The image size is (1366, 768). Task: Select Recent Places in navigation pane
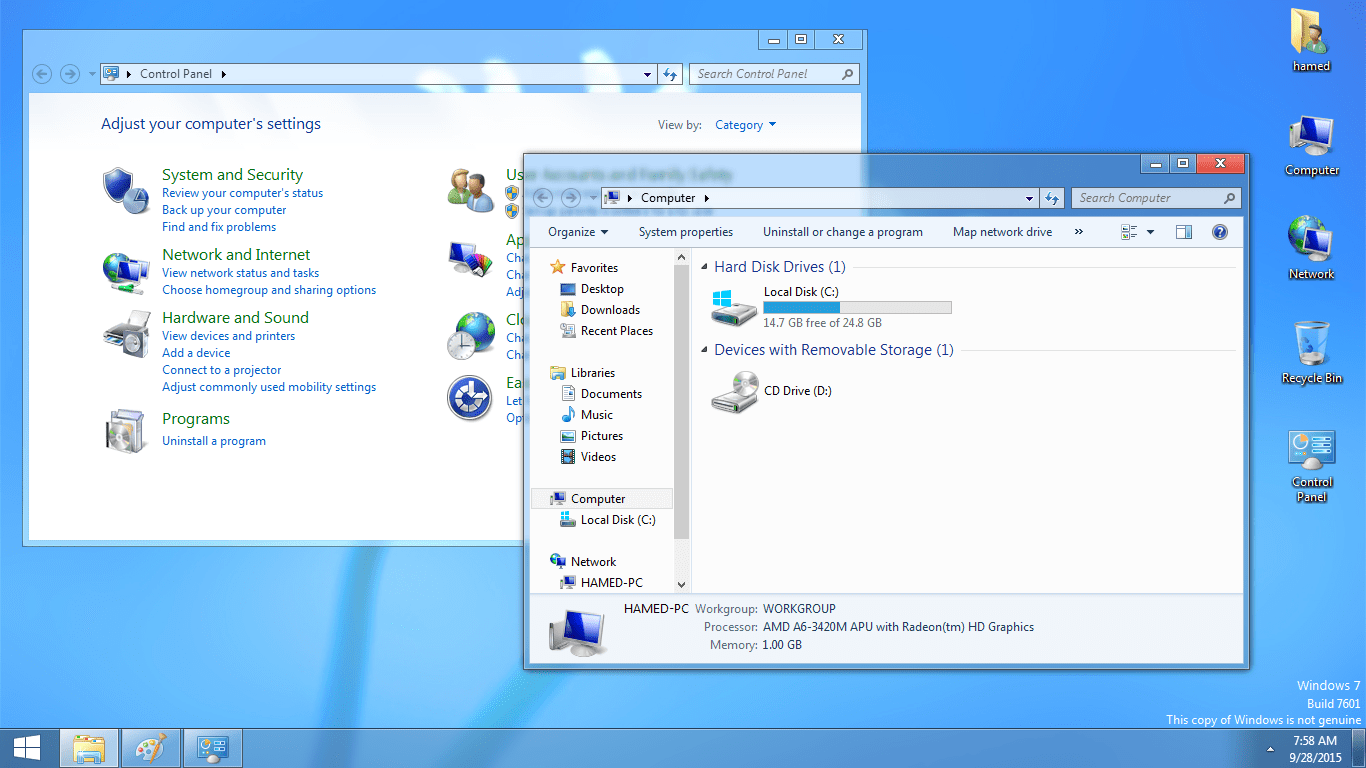tap(616, 331)
